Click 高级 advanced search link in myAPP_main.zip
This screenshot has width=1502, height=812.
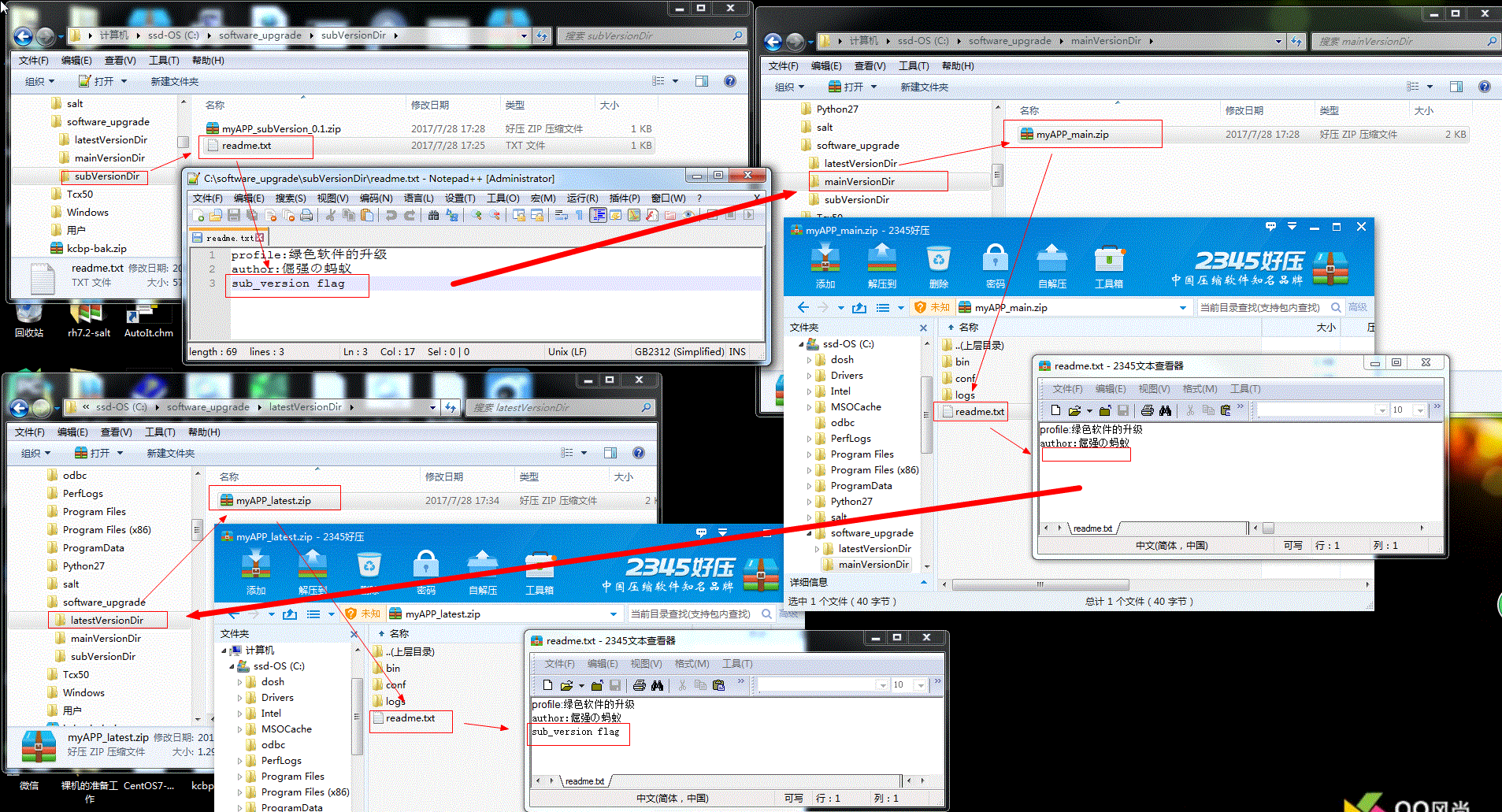[1358, 307]
